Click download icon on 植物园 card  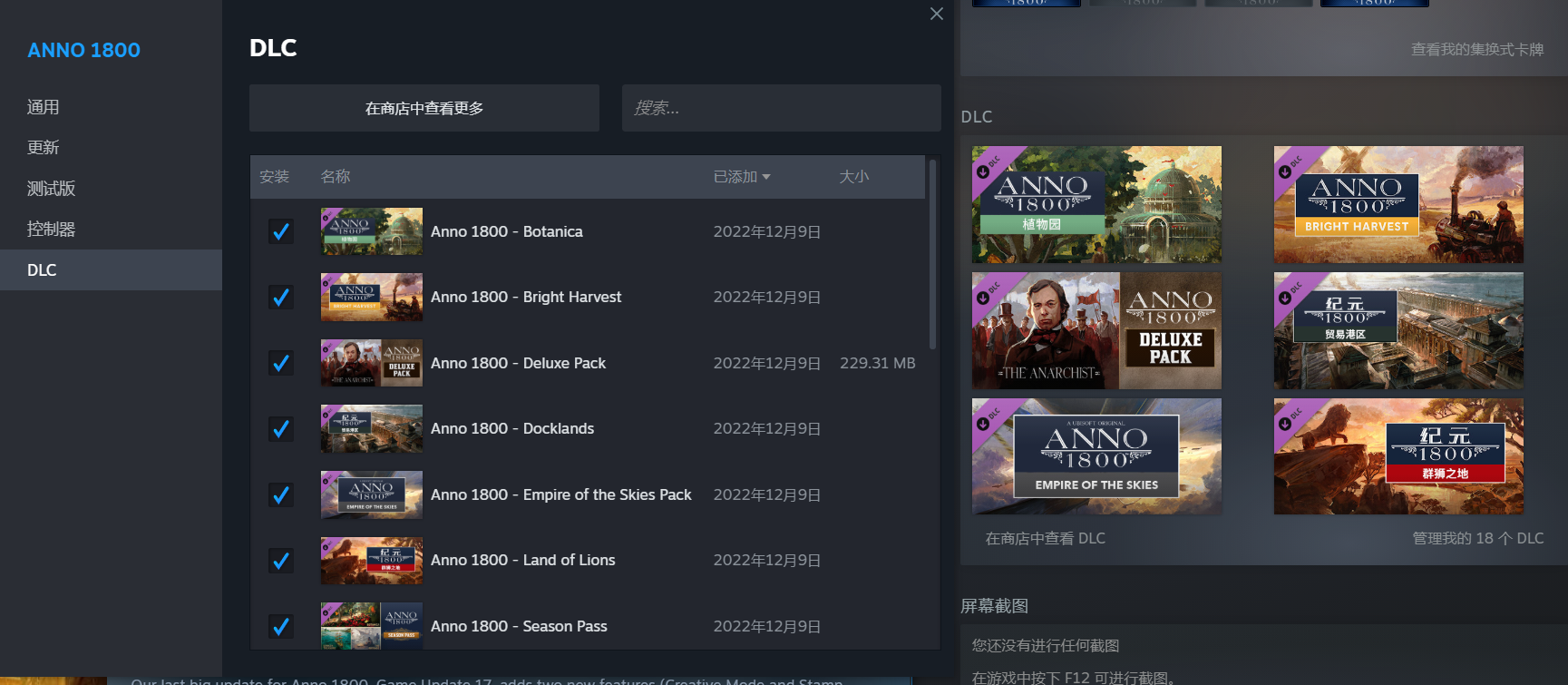click(983, 171)
